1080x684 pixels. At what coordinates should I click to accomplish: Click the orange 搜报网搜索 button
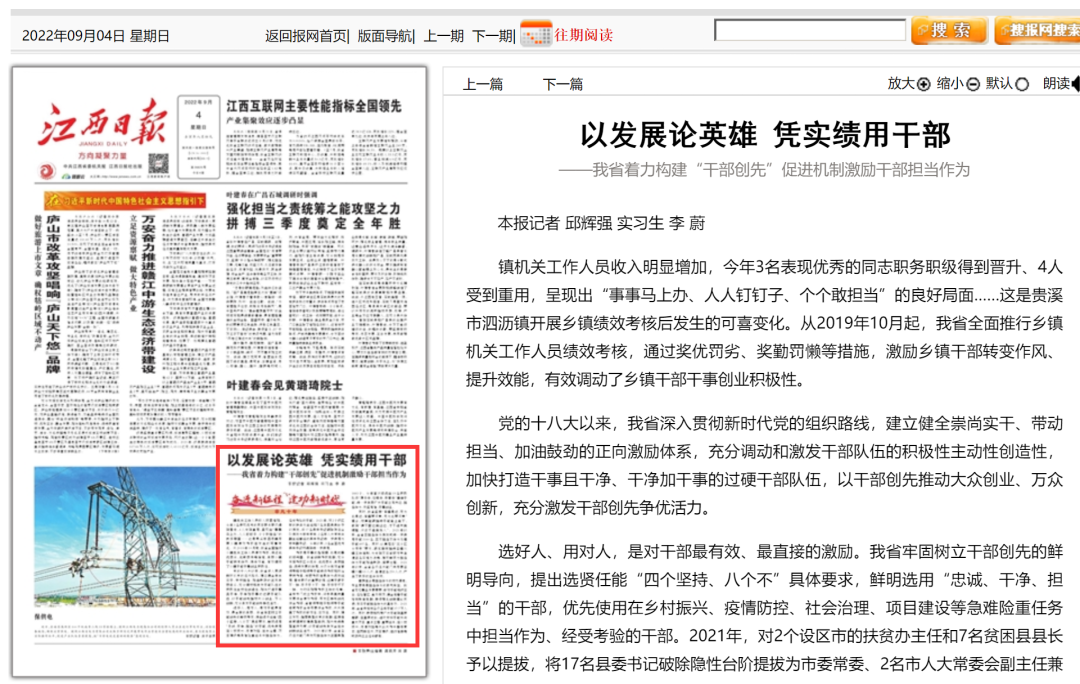pos(1037,30)
